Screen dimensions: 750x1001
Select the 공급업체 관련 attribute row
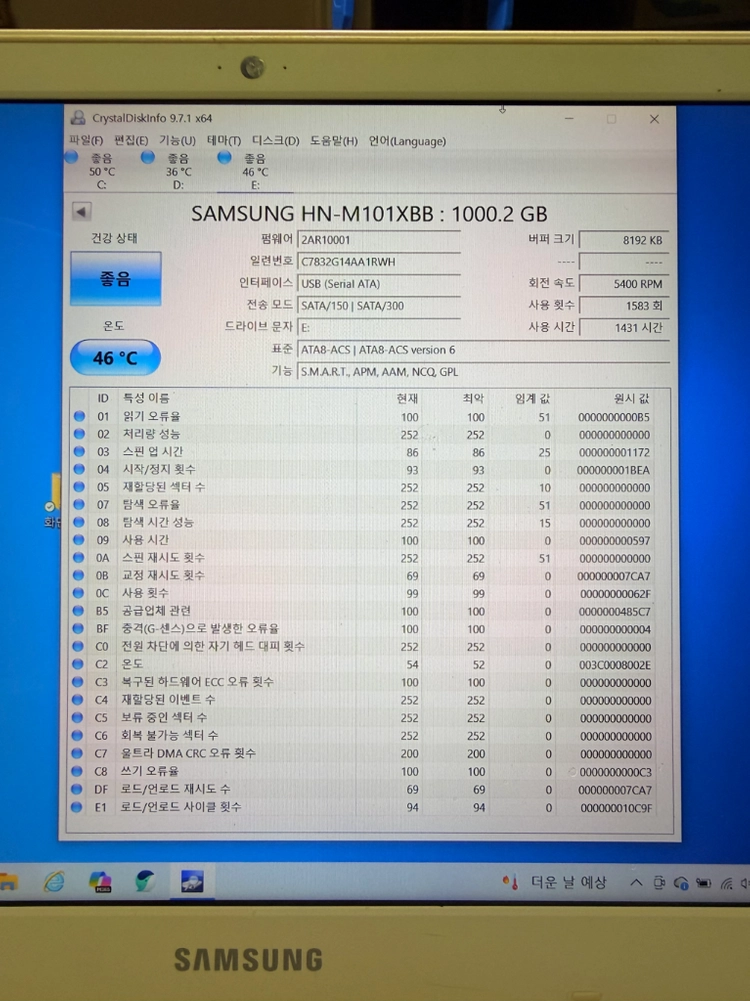click(x=370, y=611)
